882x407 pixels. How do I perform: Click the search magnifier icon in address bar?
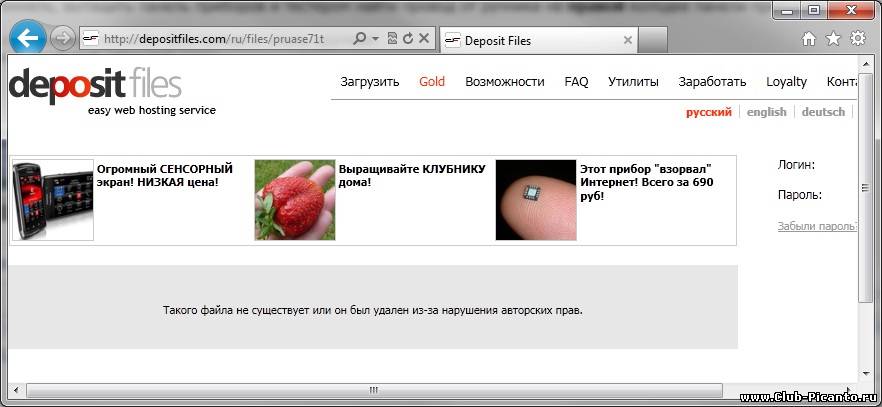(x=358, y=39)
